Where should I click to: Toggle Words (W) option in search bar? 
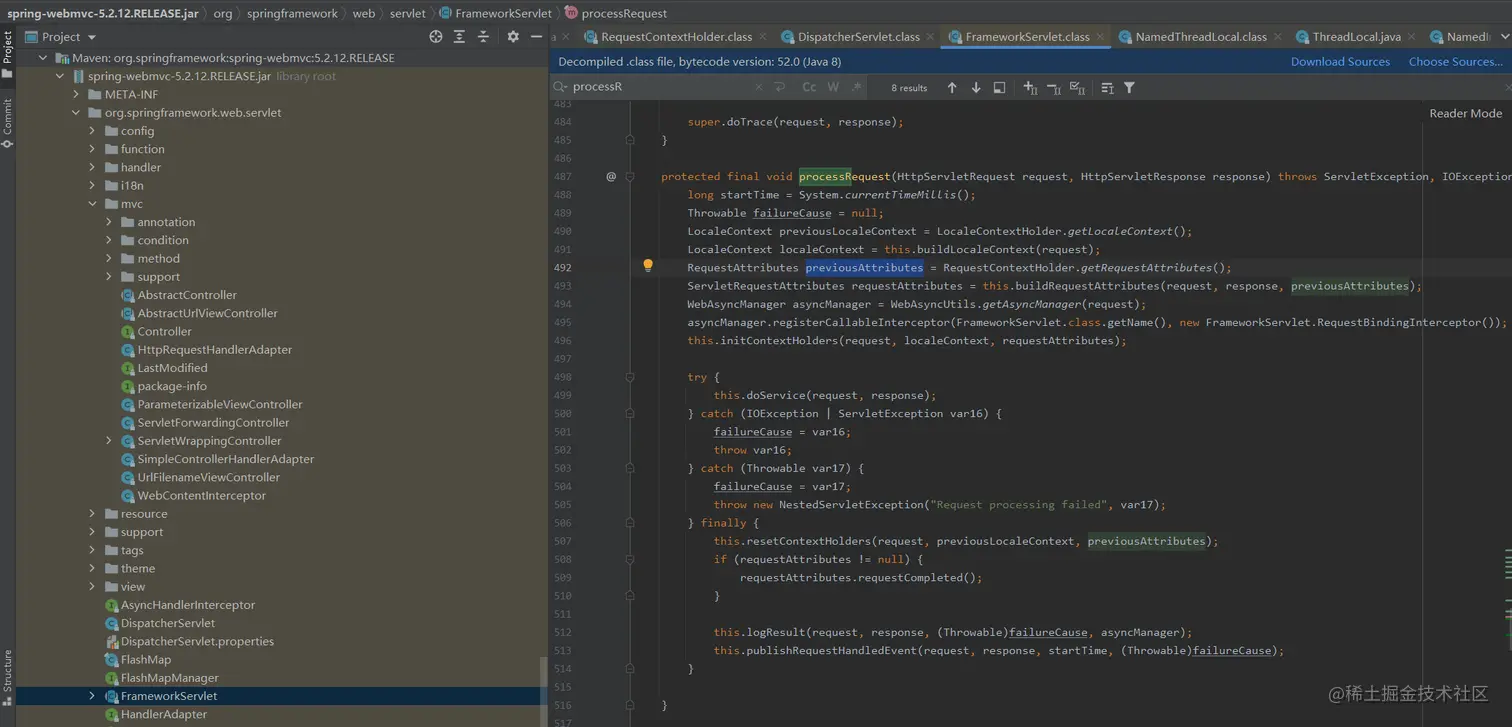click(833, 87)
